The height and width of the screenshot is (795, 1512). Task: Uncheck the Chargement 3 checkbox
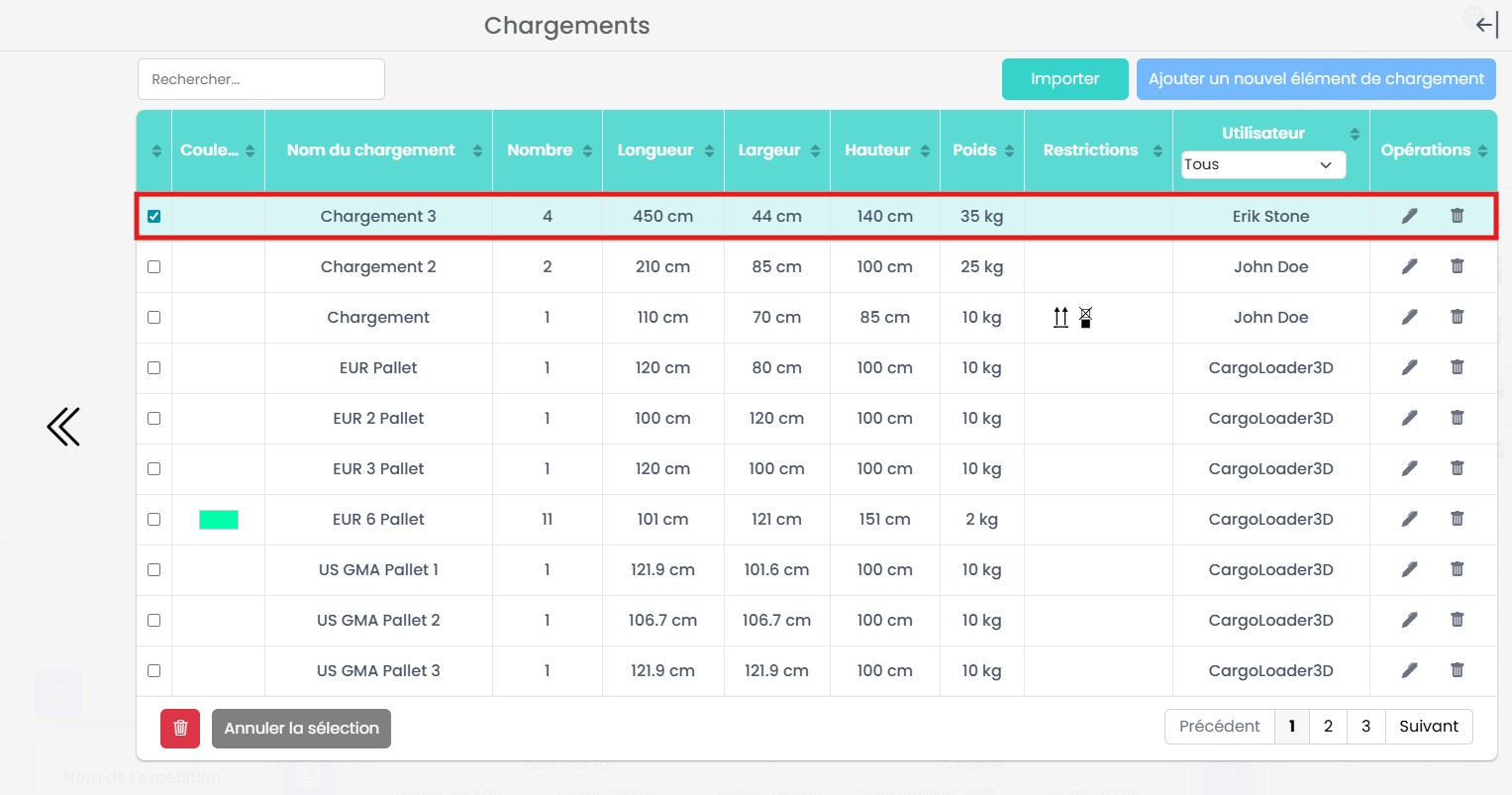153,216
